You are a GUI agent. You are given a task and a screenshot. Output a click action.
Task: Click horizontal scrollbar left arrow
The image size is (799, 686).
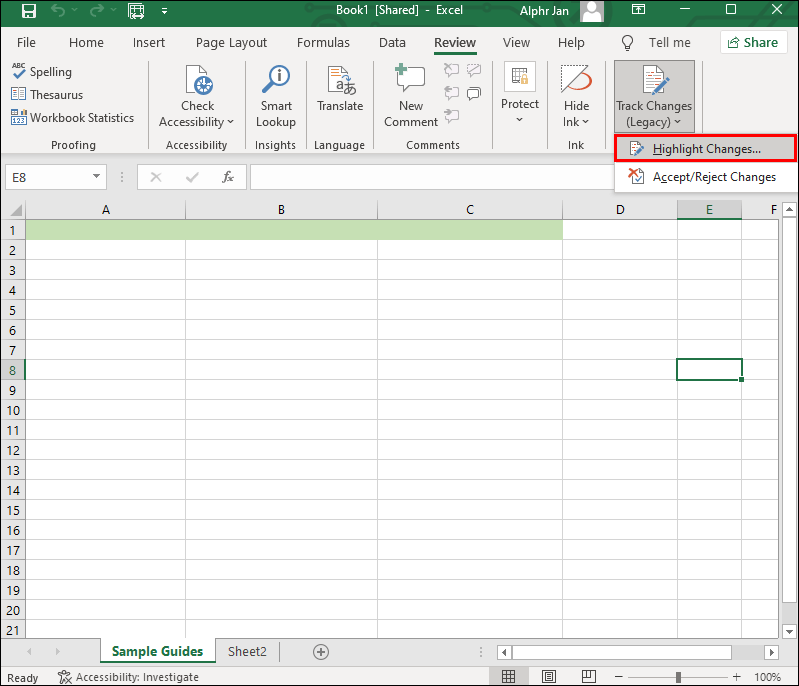(x=504, y=652)
